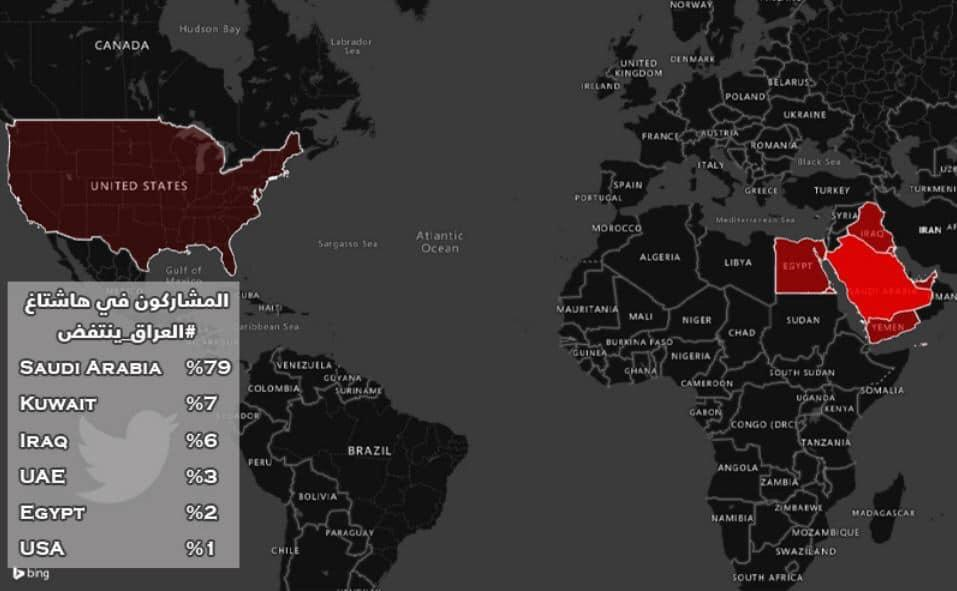Select the Algeria country label

pos(659,257)
